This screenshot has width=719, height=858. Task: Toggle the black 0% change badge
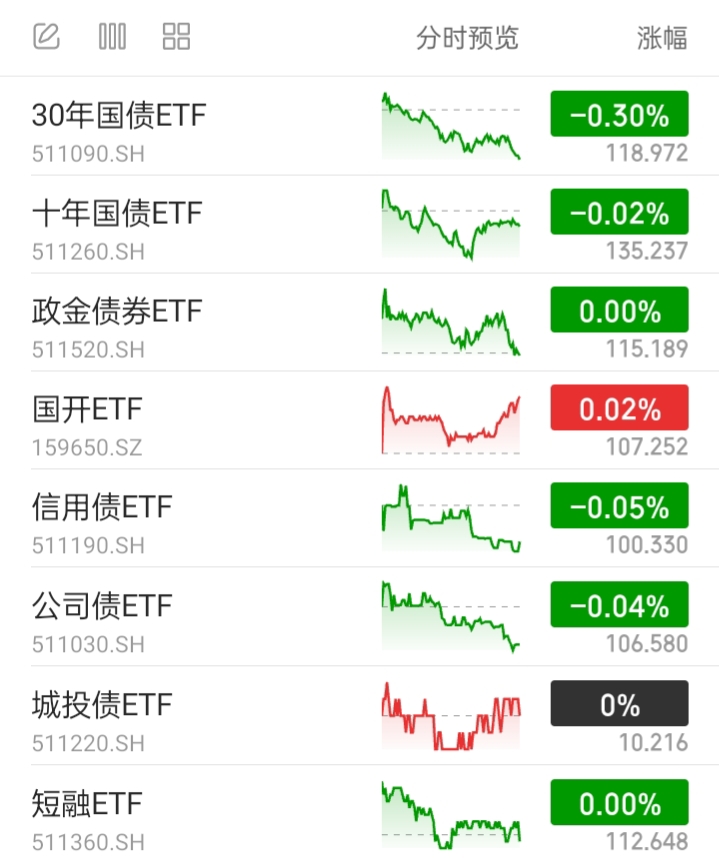[x=619, y=703]
